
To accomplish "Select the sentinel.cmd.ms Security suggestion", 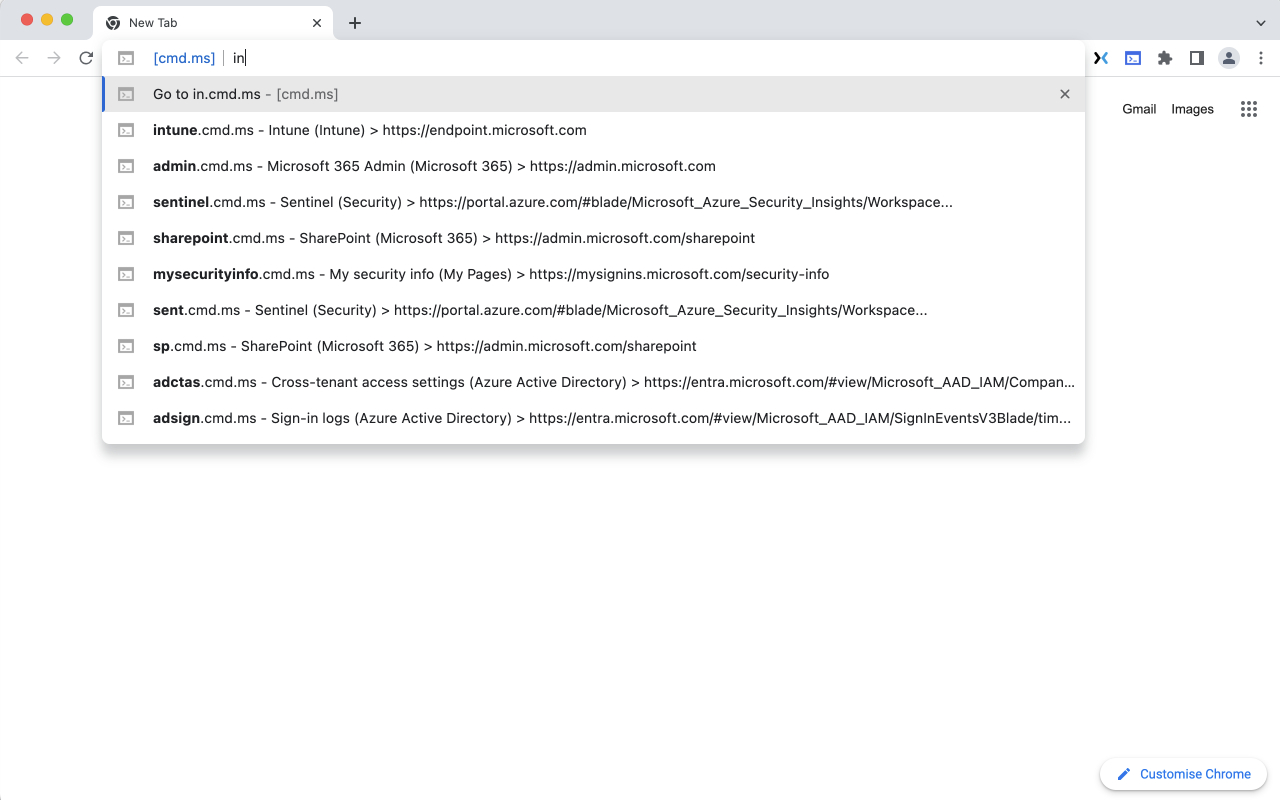I will (x=550, y=202).
